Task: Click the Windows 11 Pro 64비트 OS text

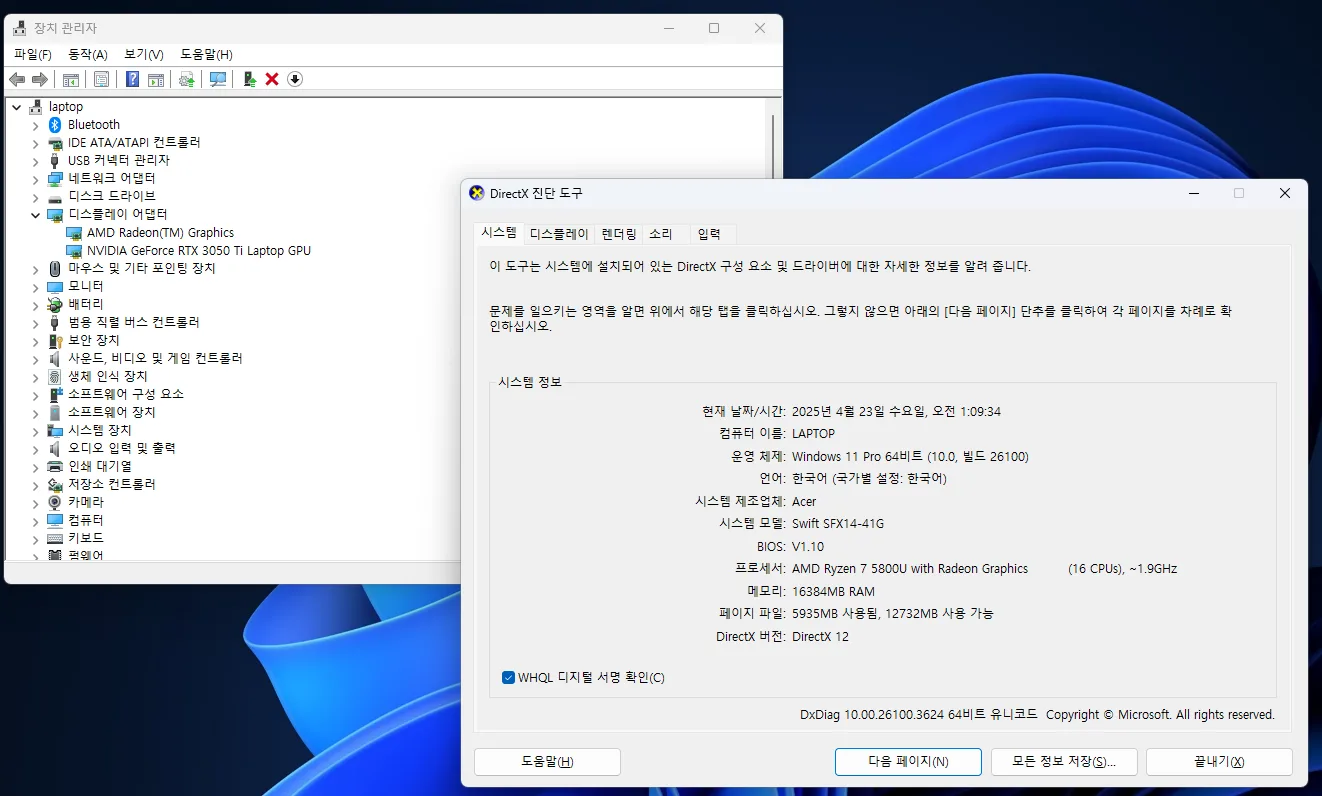Action: point(910,456)
